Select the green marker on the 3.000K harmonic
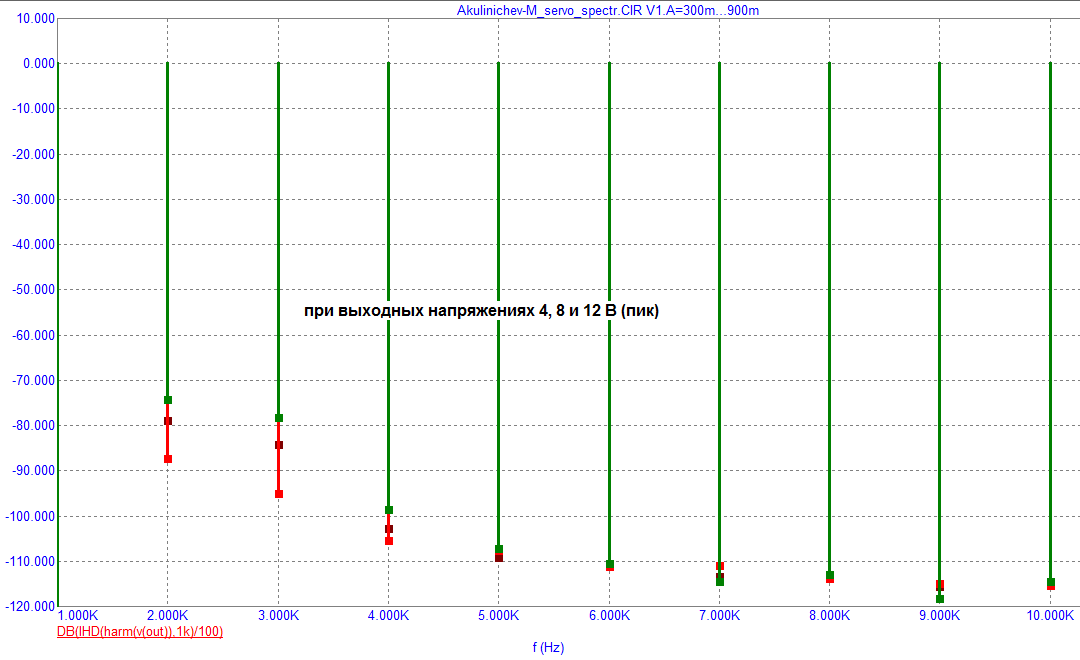The width and height of the screenshot is (1080, 660). [279, 418]
